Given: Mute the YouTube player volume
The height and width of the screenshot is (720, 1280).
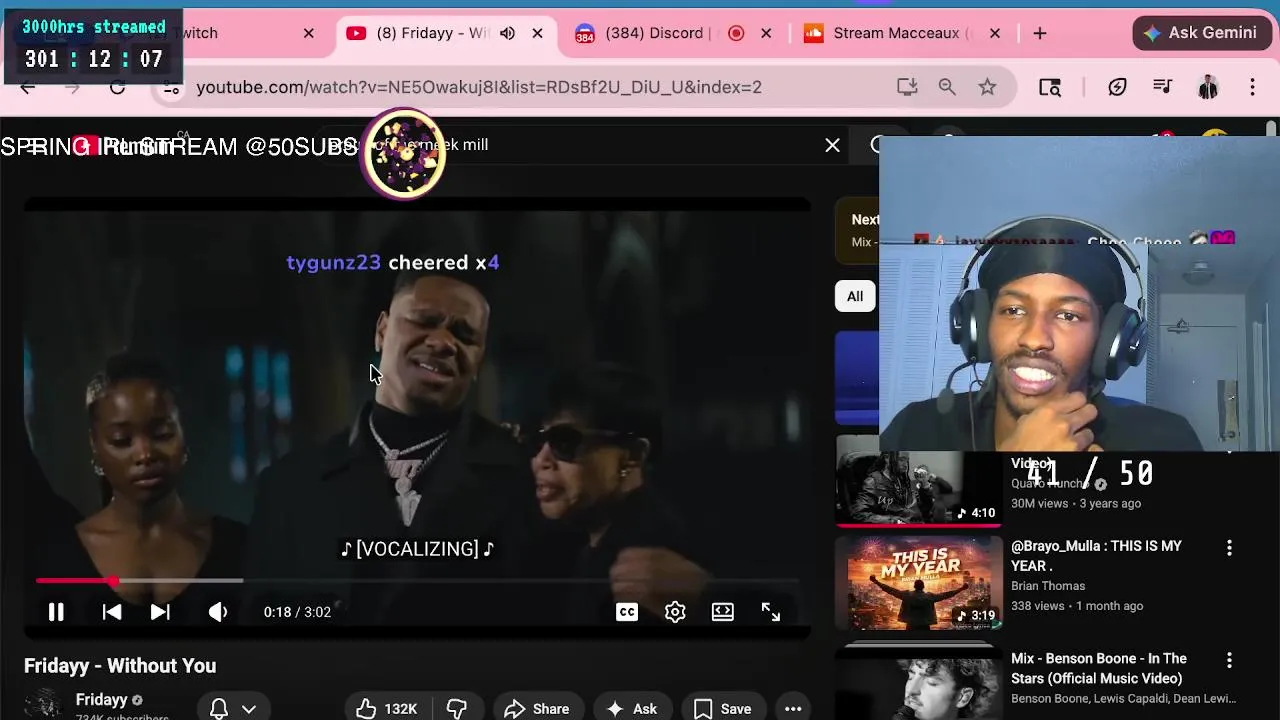Looking at the screenshot, I should coord(218,612).
